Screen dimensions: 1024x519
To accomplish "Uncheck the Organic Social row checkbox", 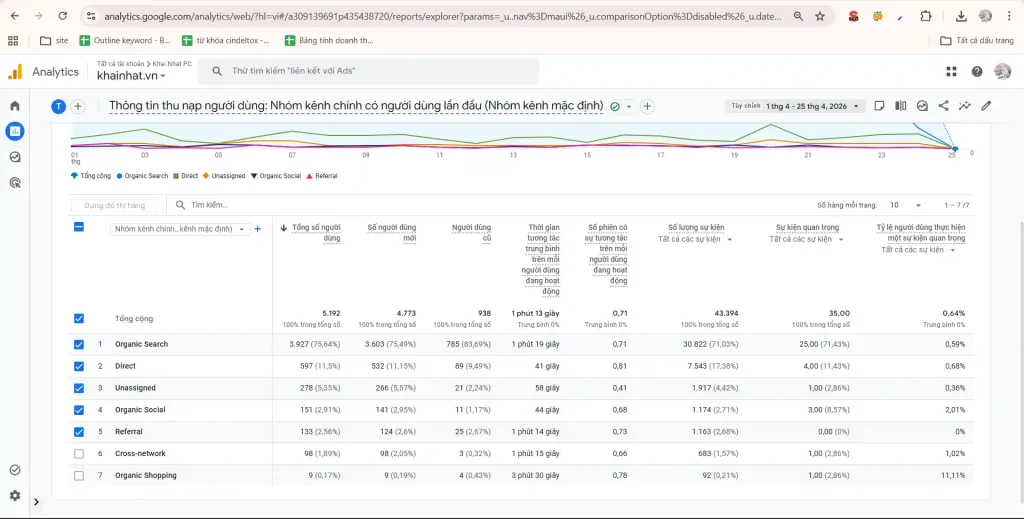I will click(x=79, y=410).
